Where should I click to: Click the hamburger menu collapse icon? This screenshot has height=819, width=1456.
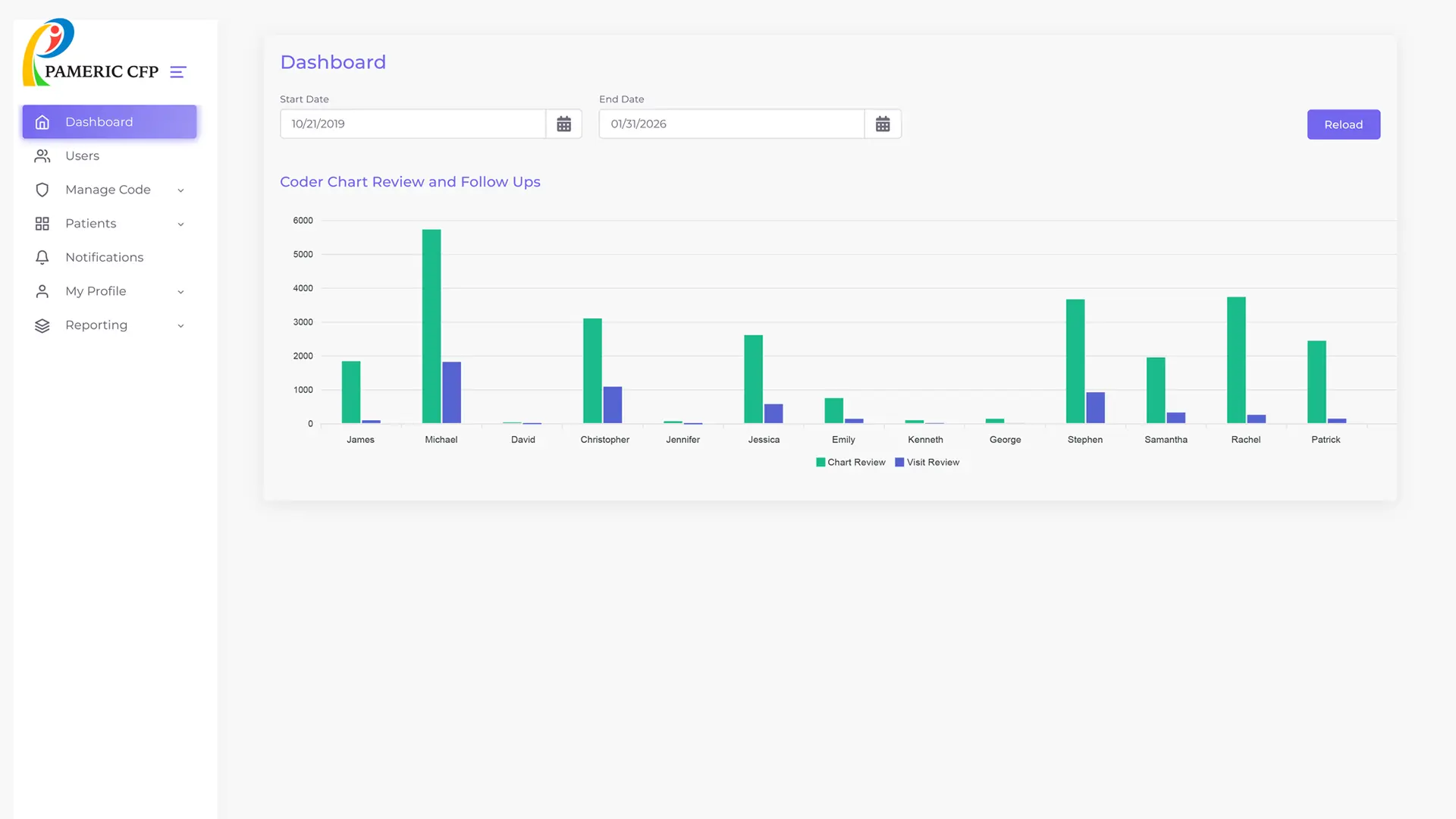[x=178, y=72]
